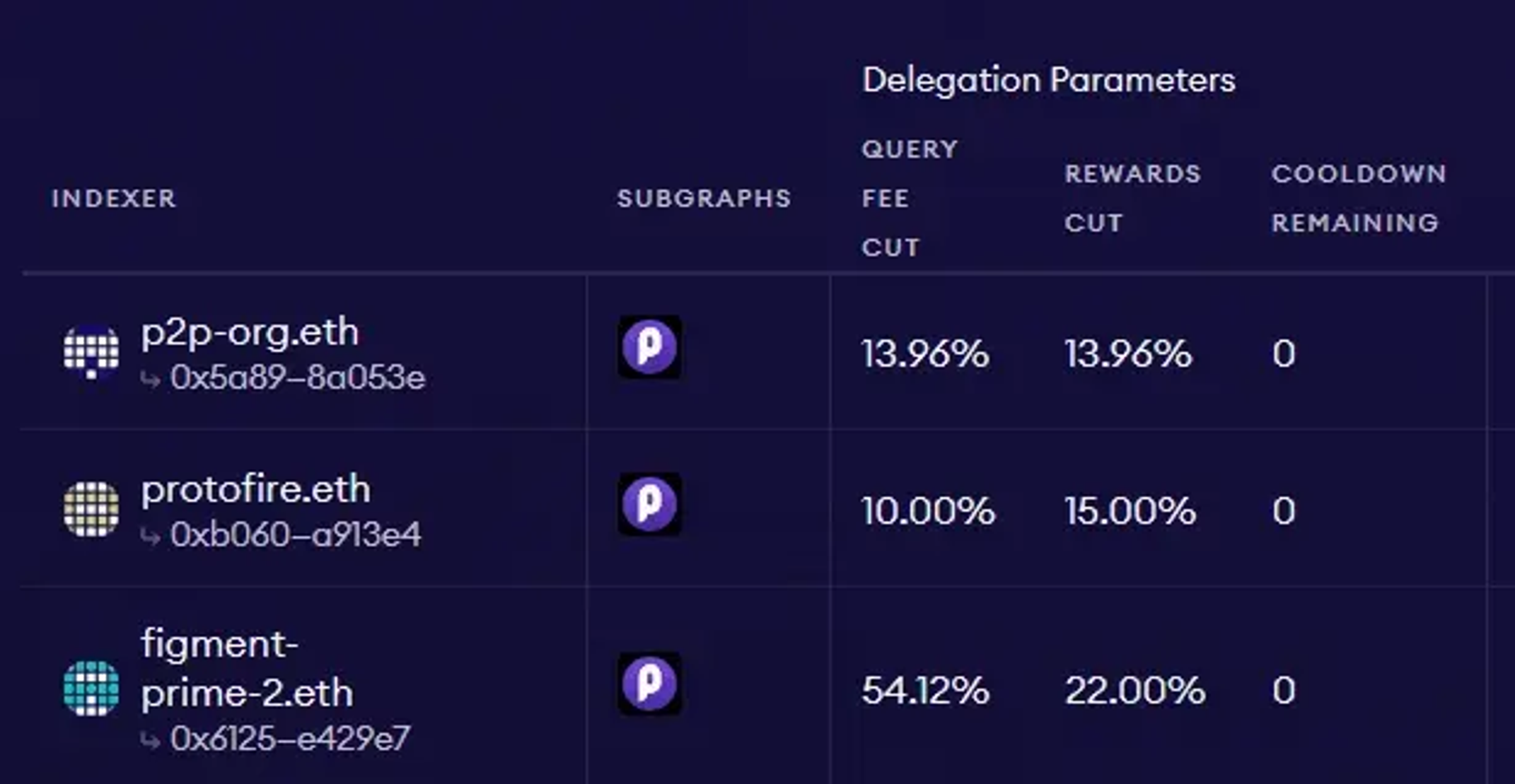Click the arrow icon beside address 0xb060–a913e4
The image size is (1515, 784).
(x=150, y=537)
